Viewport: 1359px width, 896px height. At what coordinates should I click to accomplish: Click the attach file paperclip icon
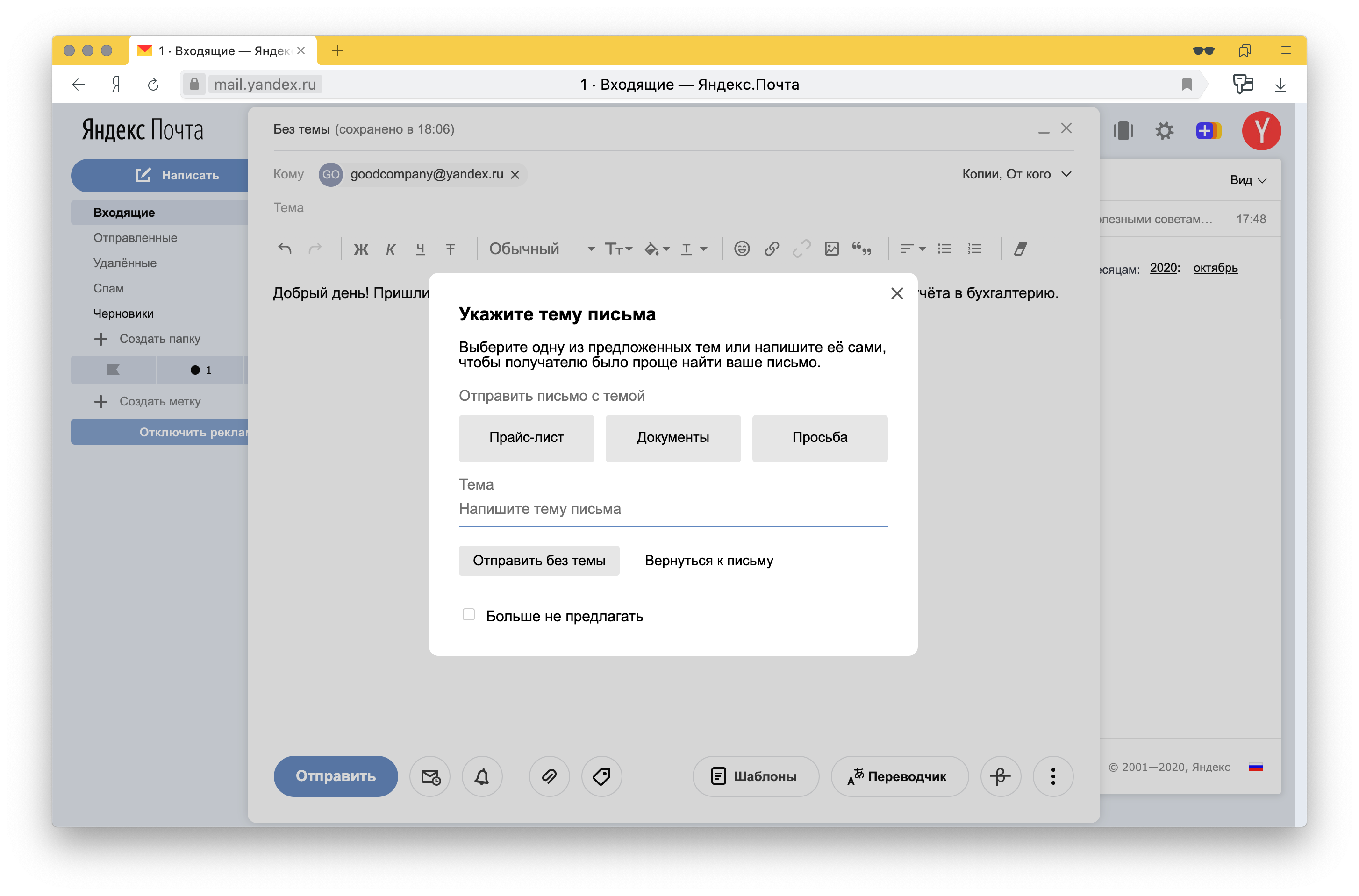tap(549, 776)
